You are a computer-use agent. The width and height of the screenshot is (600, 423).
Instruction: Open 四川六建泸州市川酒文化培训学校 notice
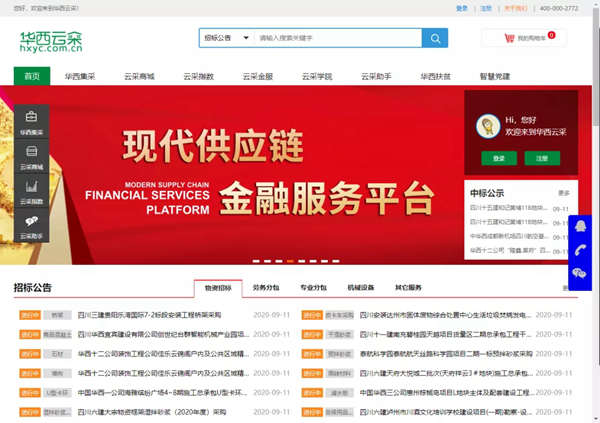445,412
